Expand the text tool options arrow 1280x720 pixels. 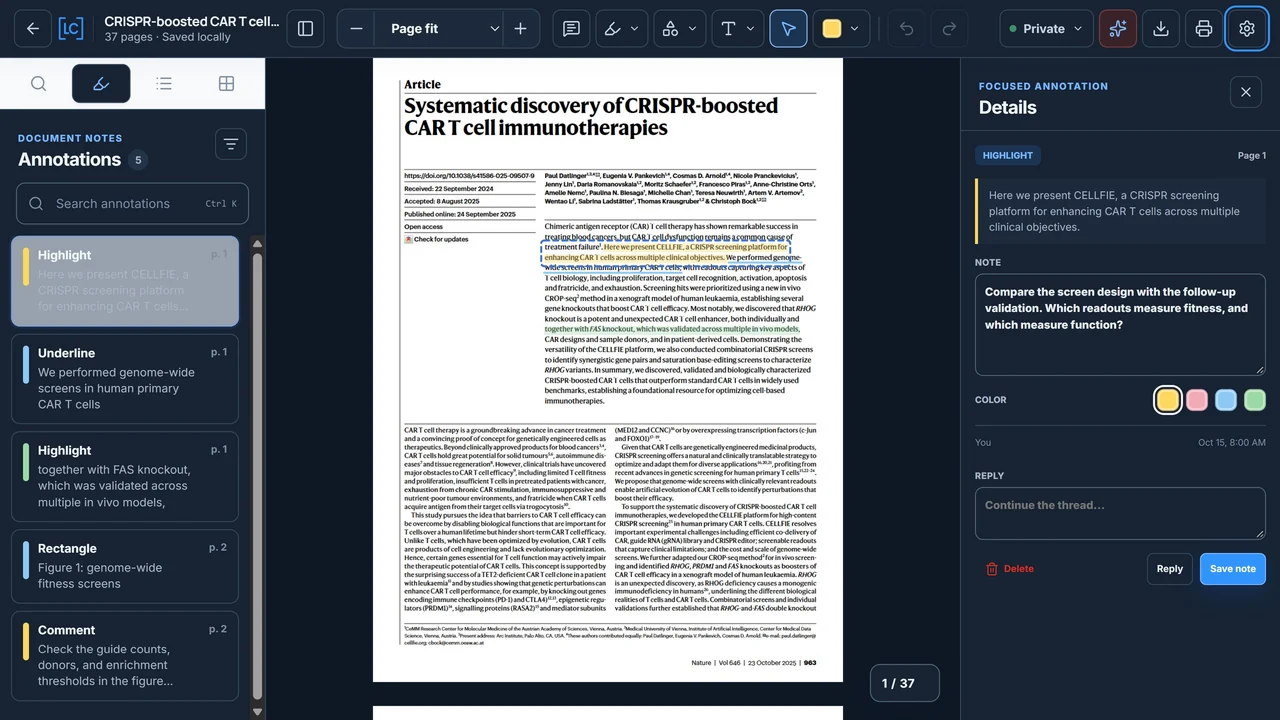coord(750,29)
